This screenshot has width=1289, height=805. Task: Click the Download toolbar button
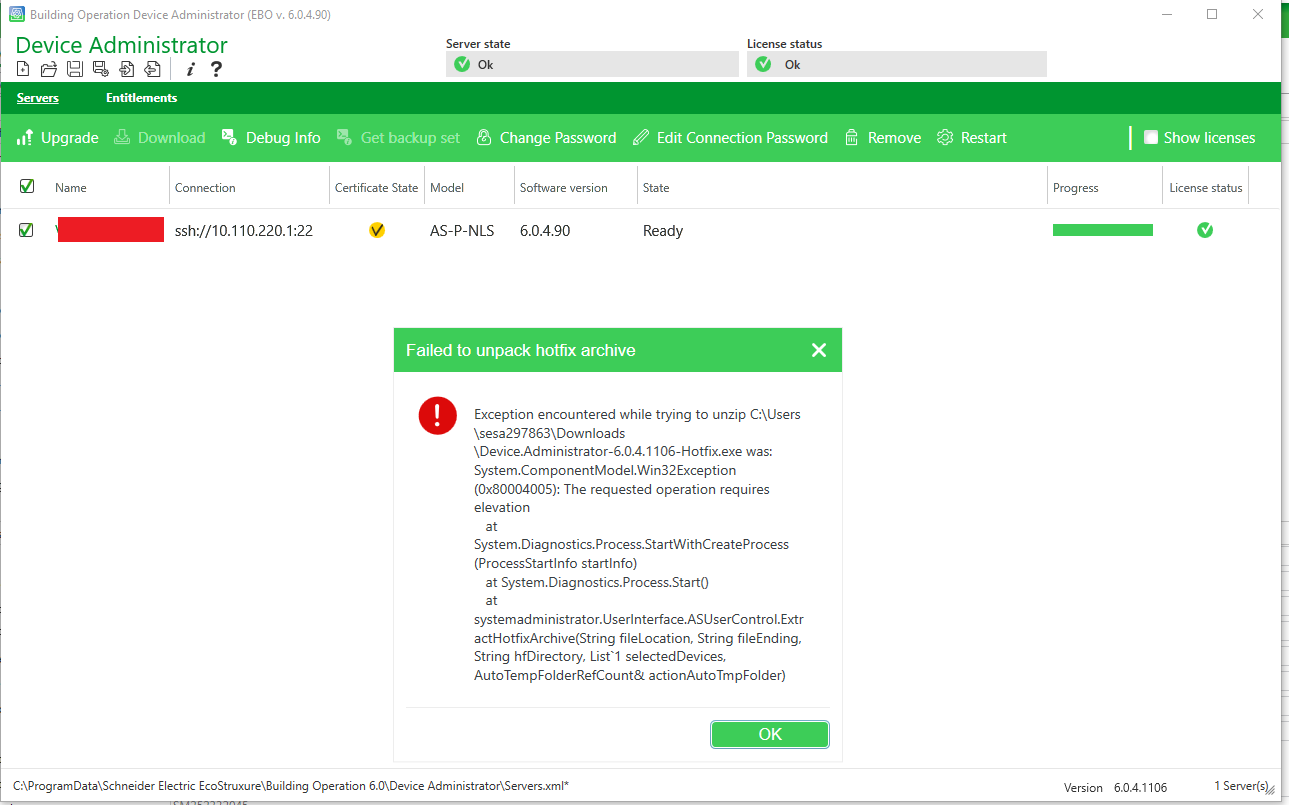pos(160,138)
